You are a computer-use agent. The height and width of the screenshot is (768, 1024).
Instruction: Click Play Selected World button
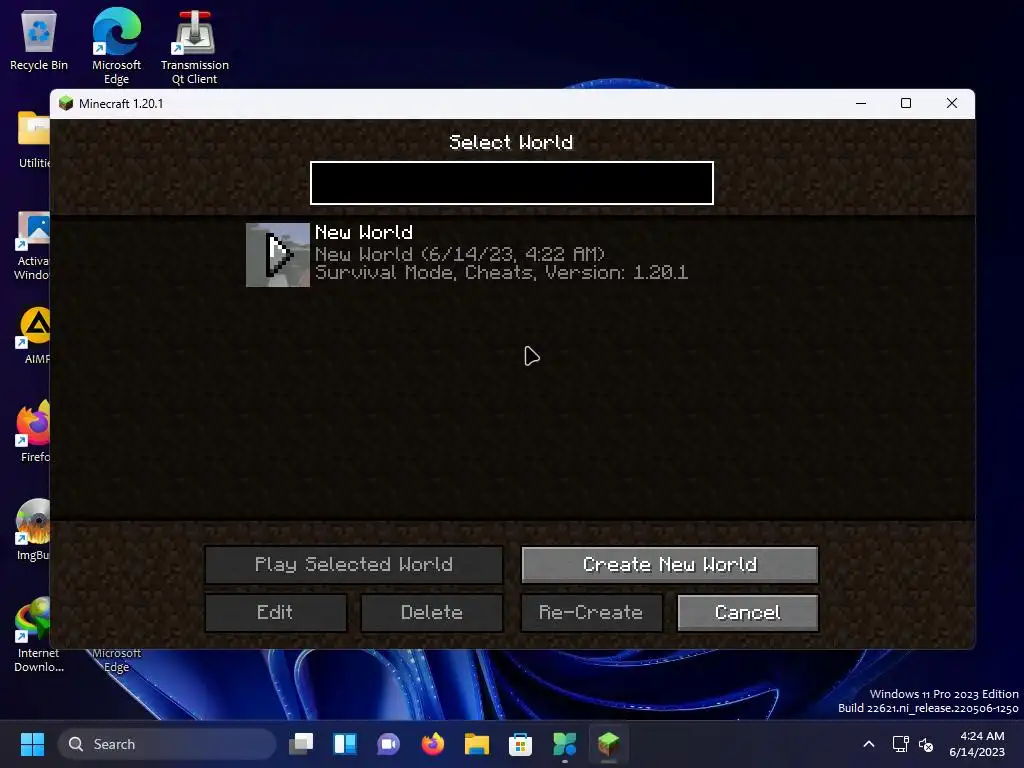coord(354,564)
